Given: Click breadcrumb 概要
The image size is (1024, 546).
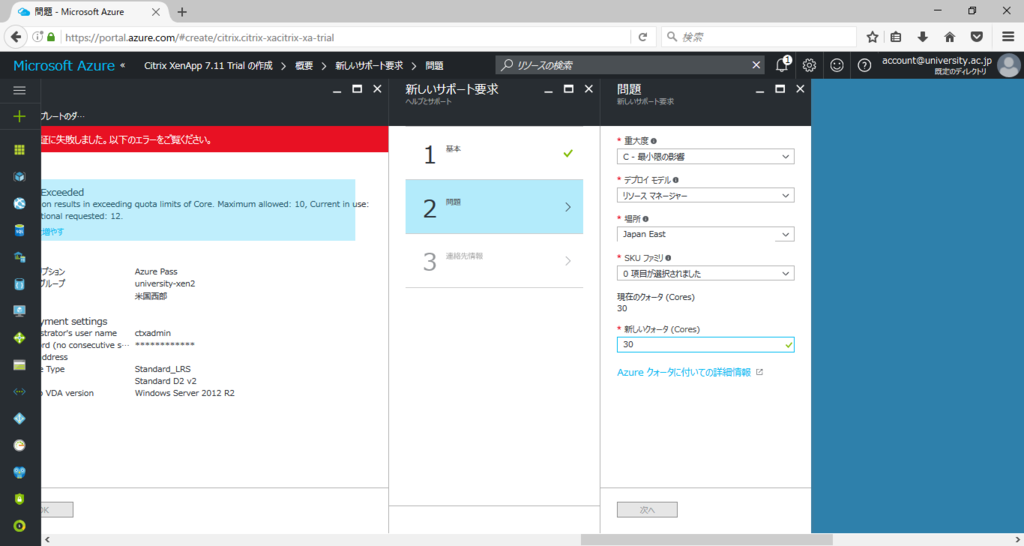Looking at the screenshot, I should pos(304,65).
